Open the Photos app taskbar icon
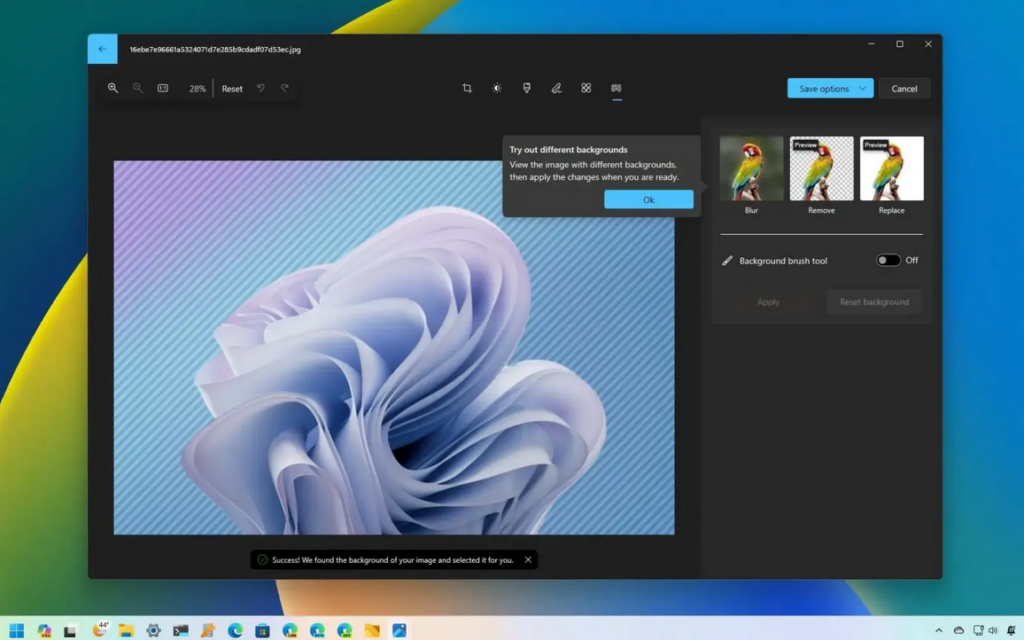The image size is (1024, 640). coord(399,630)
